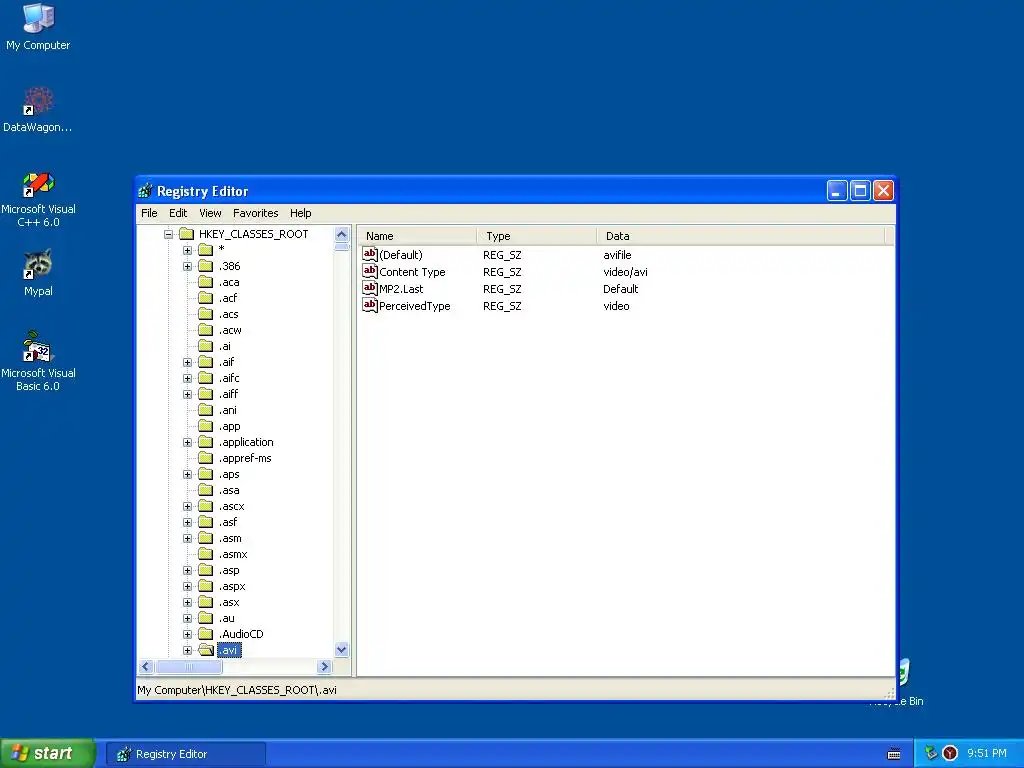Select the .acs key
This screenshot has height=768, width=1024.
[229, 314]
